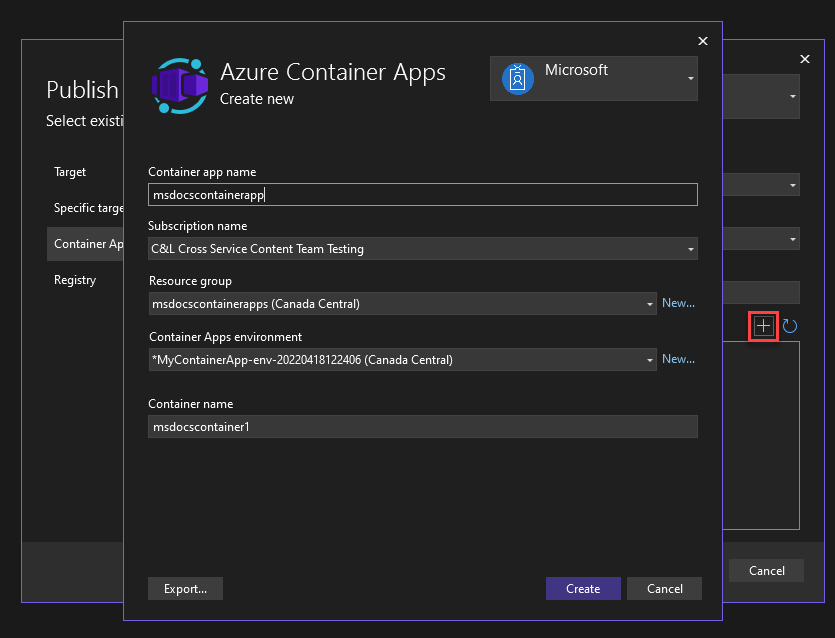The height and width of the screenshot is (638, 835).
Task: Click the Microsoft account avatar icon
Action: pyautogui.click(x=517, y=77)
